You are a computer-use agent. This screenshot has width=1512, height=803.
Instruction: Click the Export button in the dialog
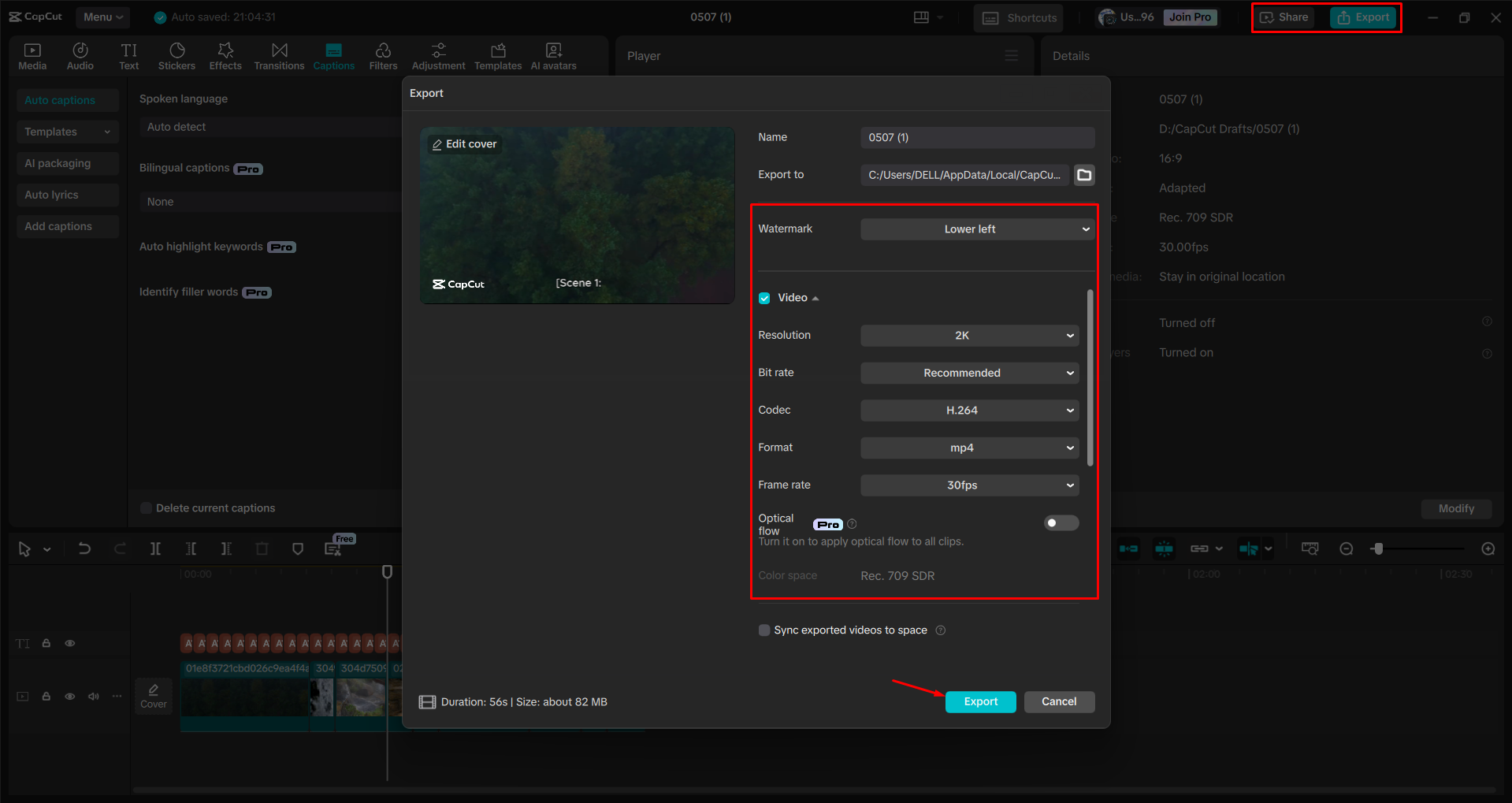click(x=979, y=701)
